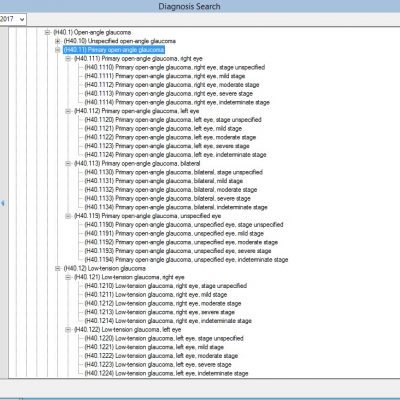Collapse H40.119 unspecified eye branch

coord(68,216)
